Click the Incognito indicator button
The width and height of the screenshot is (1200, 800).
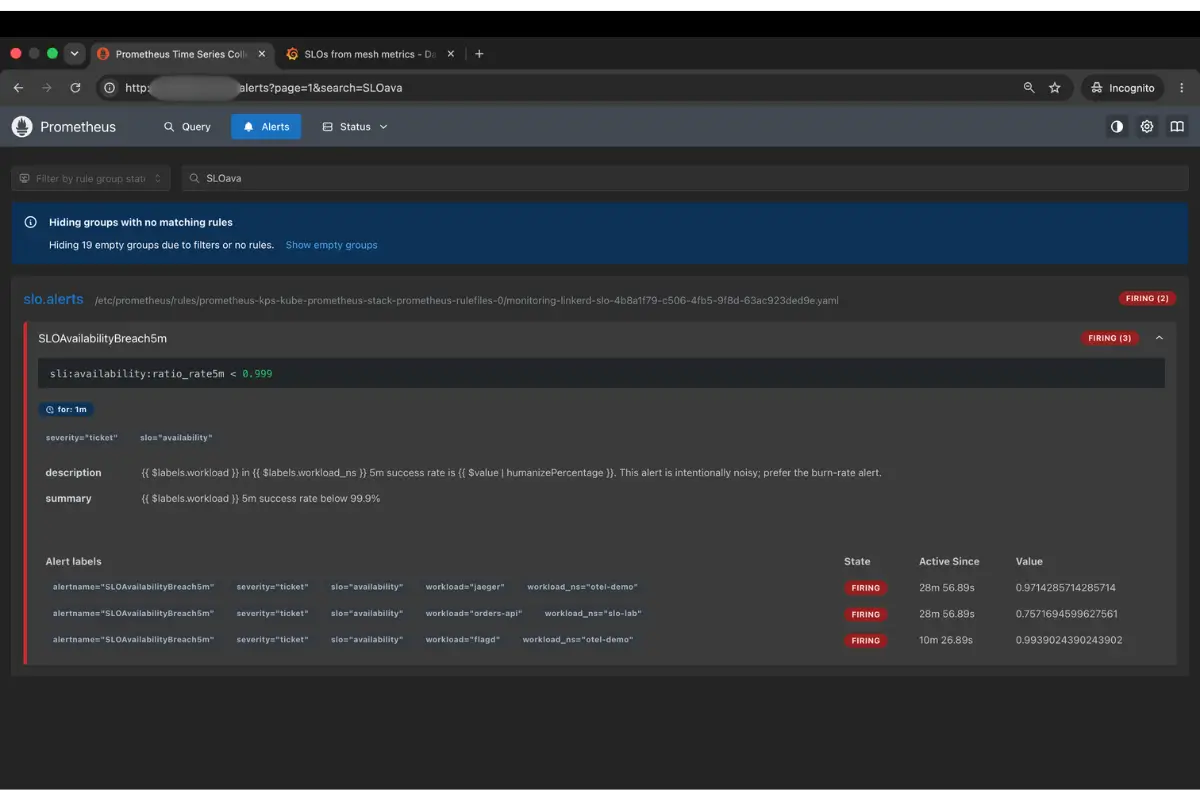pos(1123,88)
